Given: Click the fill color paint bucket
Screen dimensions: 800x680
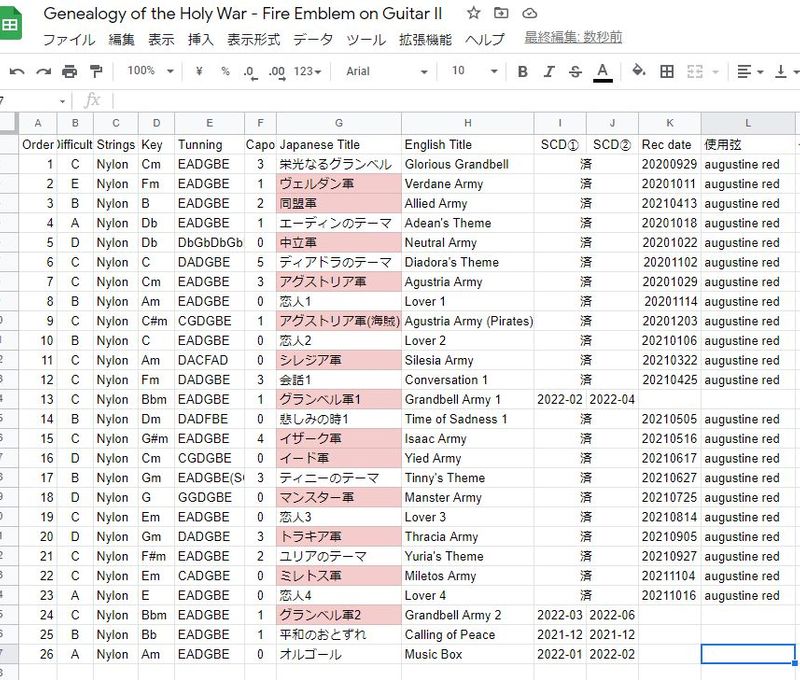Looking at the screenshot, I should coord(639,71).
